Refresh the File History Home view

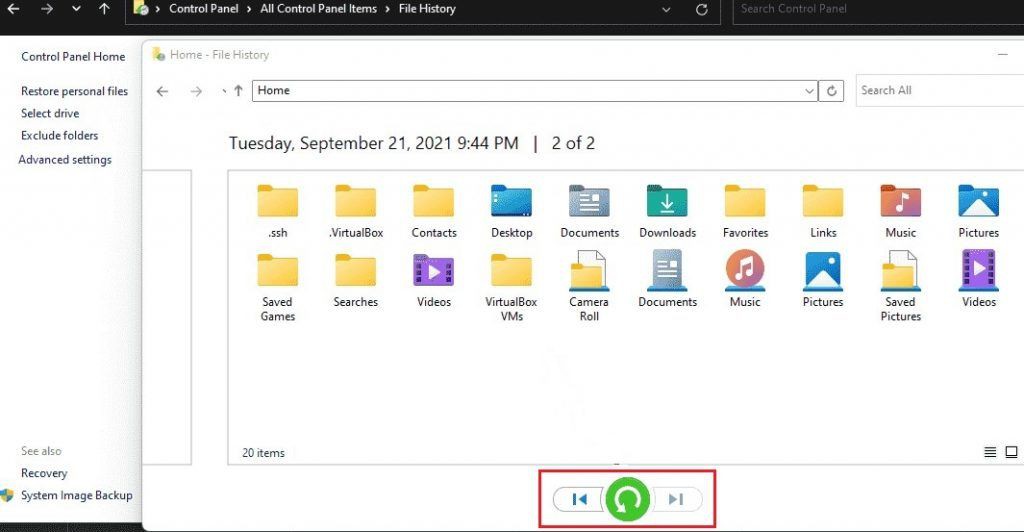click(x=832, y=91)
